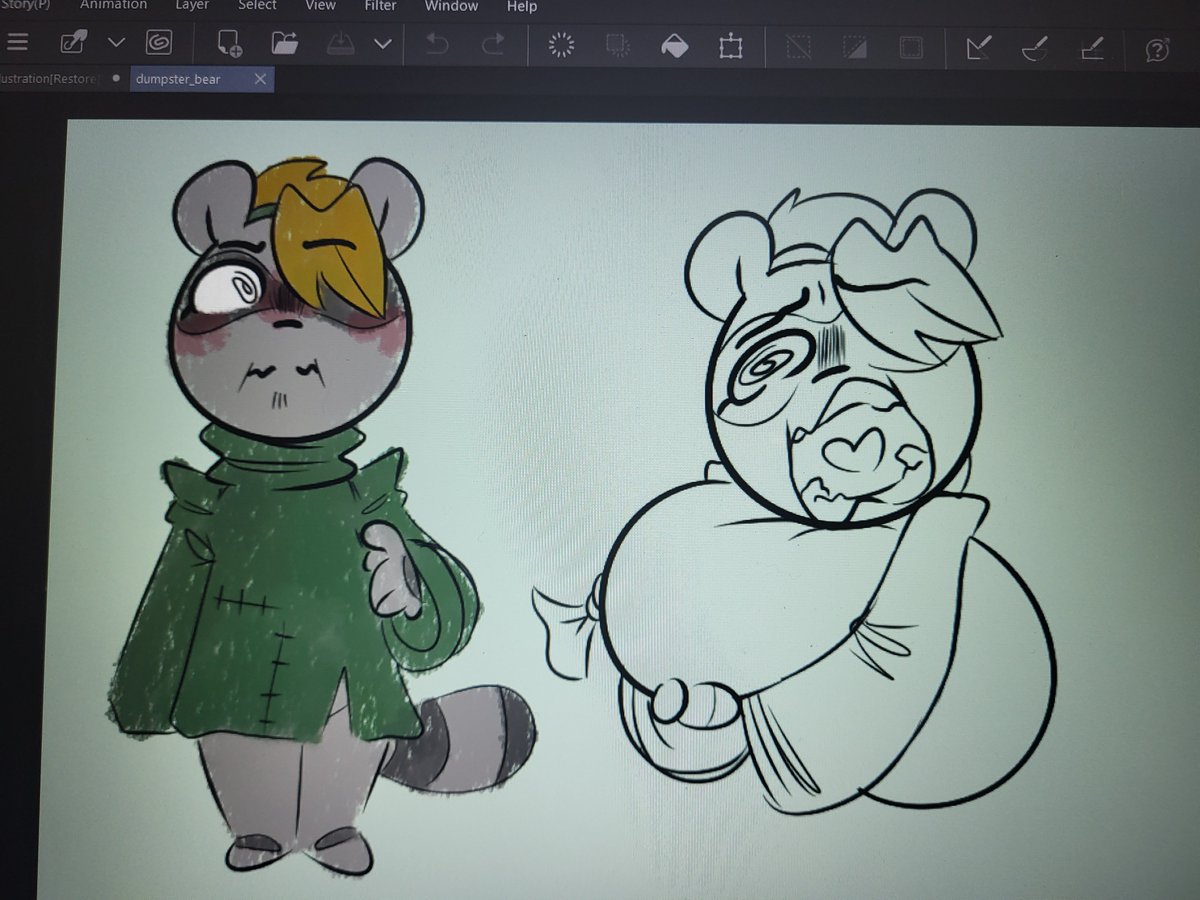The image size is (1200, 900).
Task: Click the pen-shaped quick access icon
Action: click(x=73, y=43)
